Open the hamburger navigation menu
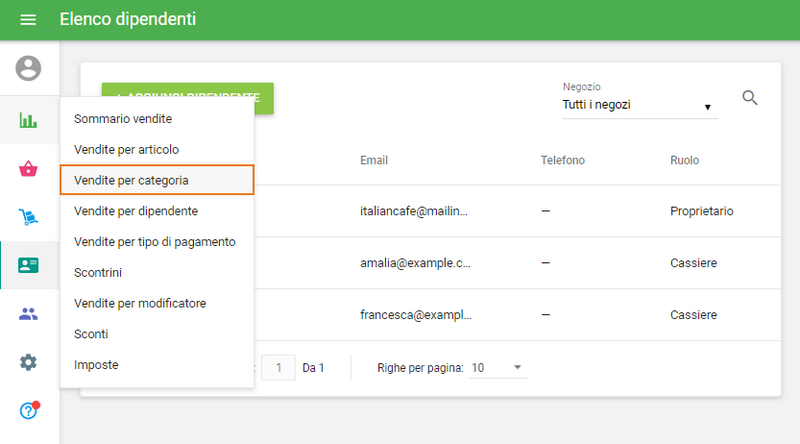 point(28,20)
